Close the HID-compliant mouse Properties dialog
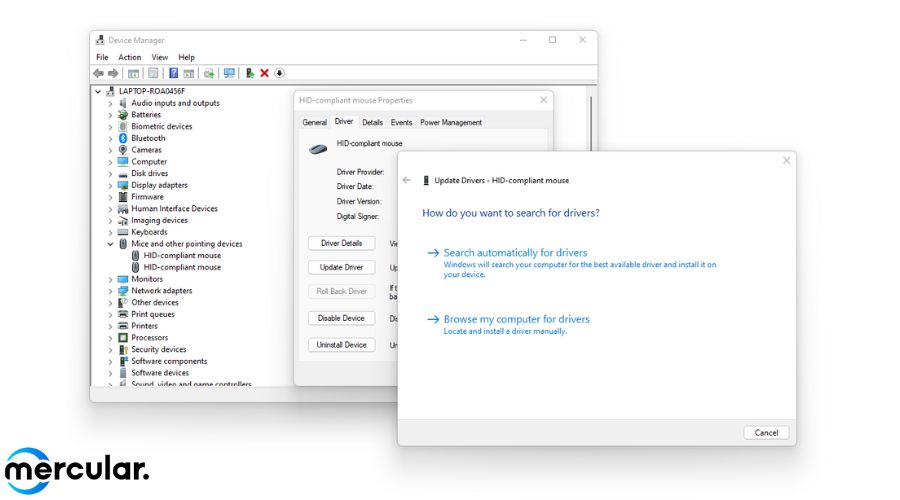The image size is (900, 500). (x=544, y=100)
